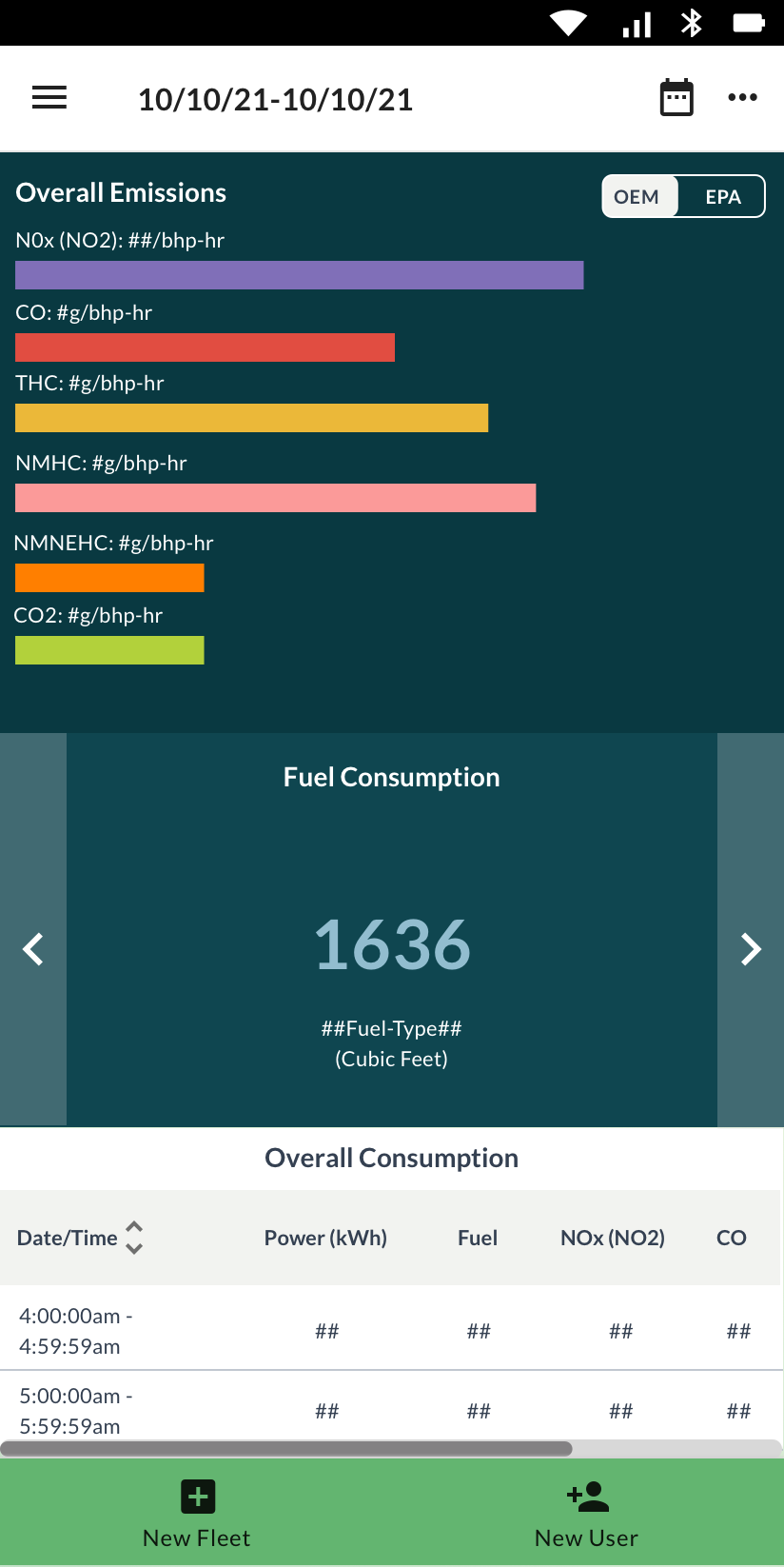Screen dimensions: 784x1567
Task: Click the horizontal table scrollbar
Action: [285, 1449]
